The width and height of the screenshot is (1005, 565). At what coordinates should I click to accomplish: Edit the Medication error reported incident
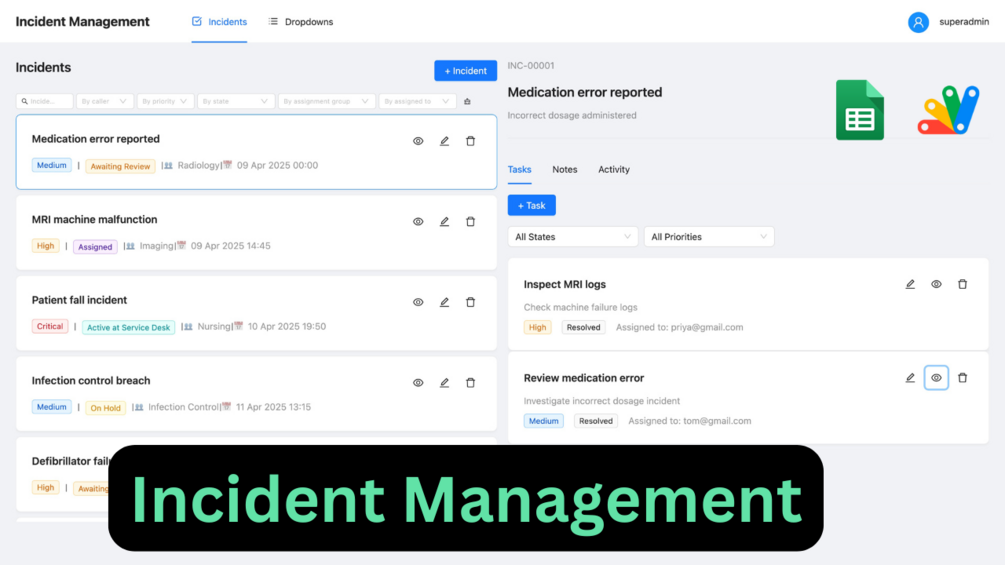point(444,141)
